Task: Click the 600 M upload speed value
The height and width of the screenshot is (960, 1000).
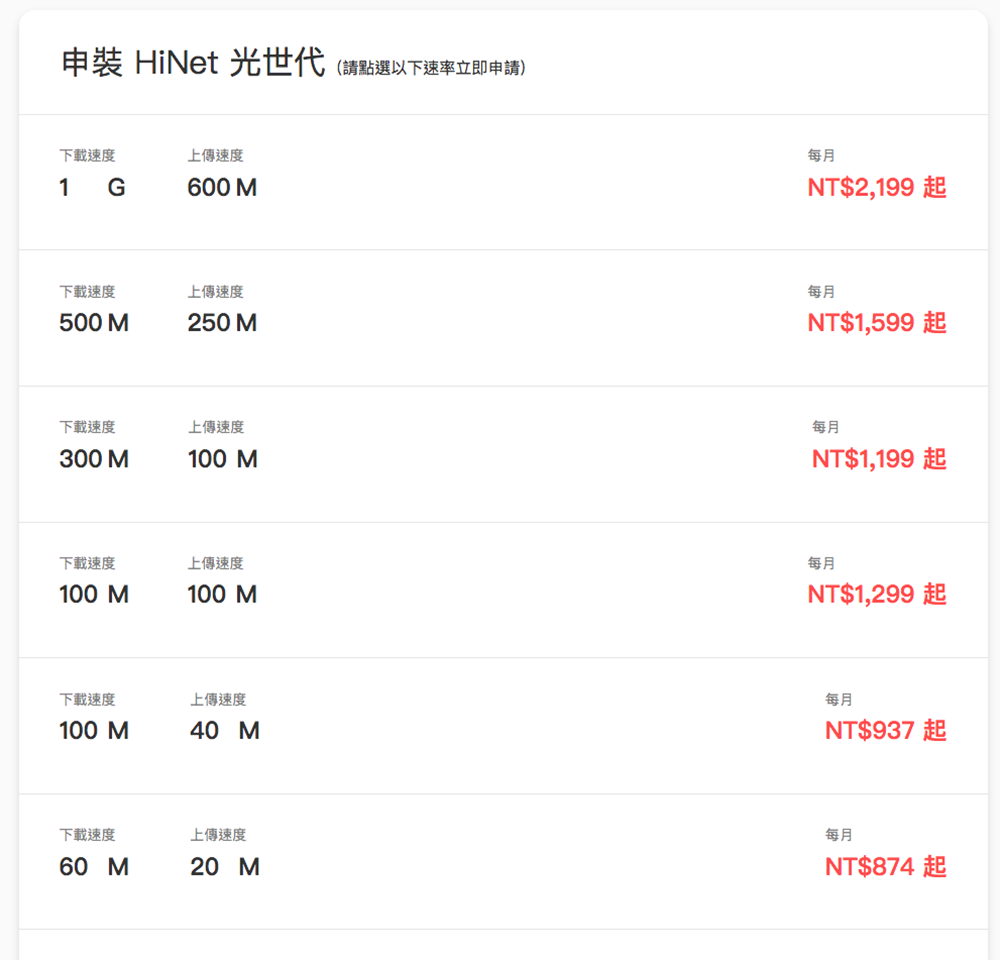Action: [x=221, y=187]
